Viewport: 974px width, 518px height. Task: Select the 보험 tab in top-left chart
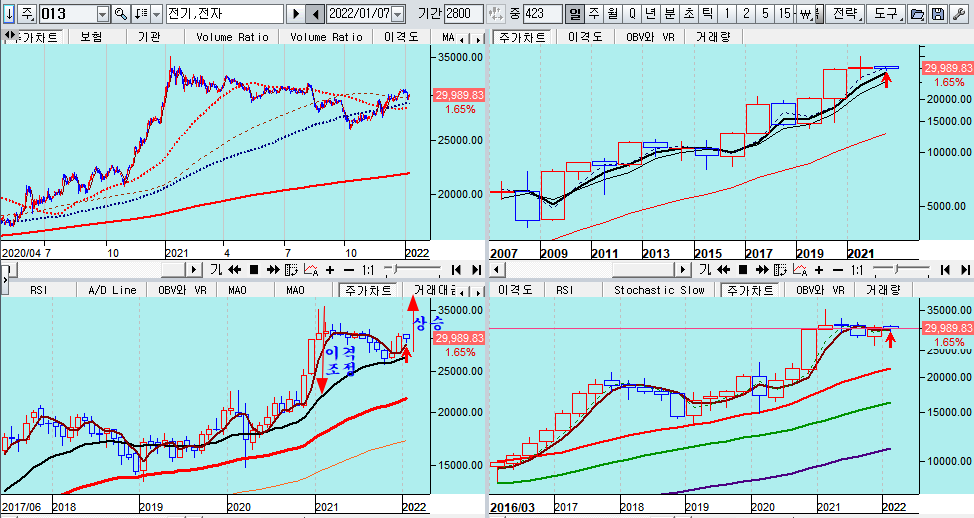click(92, 36)
